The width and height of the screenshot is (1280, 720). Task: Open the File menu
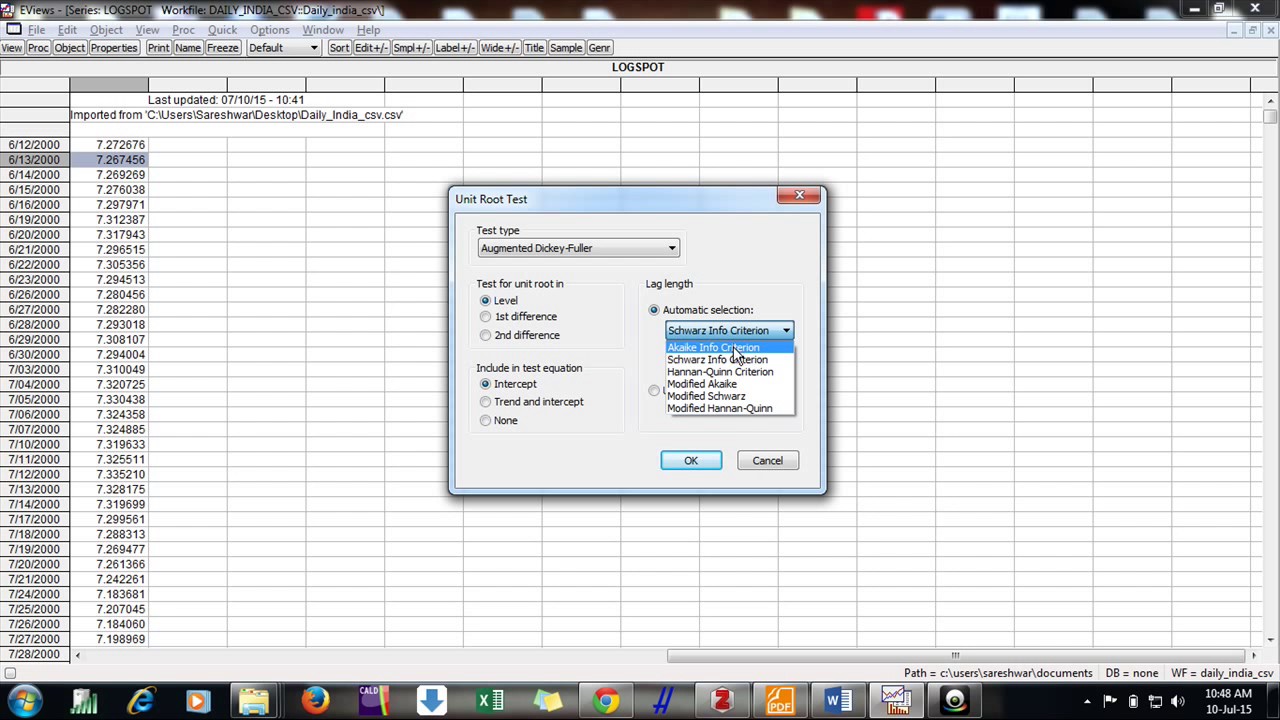click(36, 30)
